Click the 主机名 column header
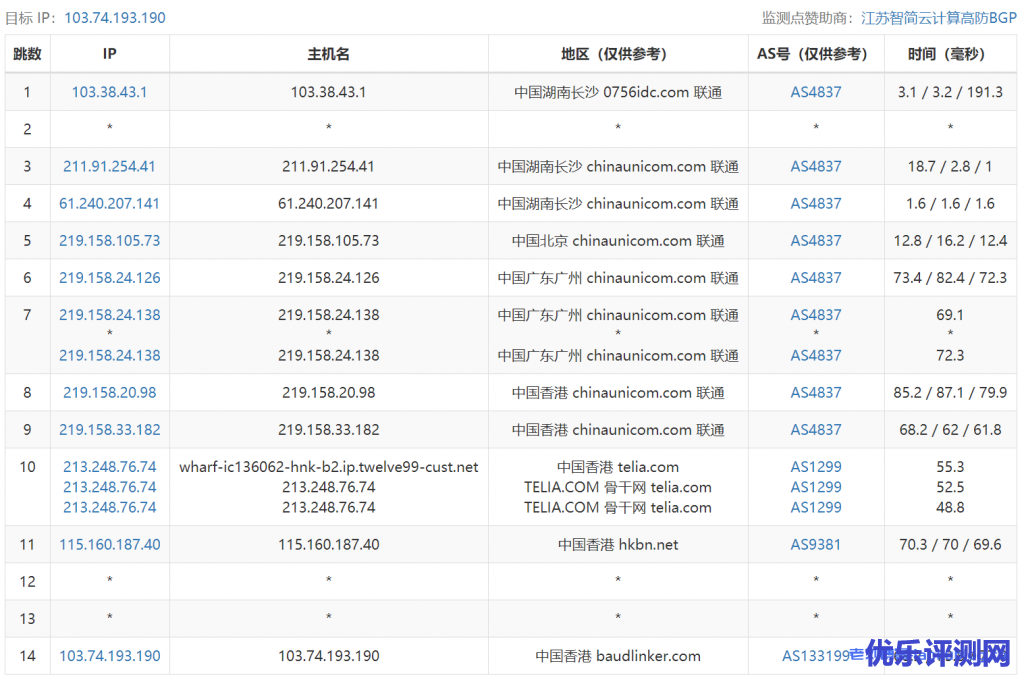Screen dimensions: 1024x680 pyautogui.click(x=328, y=54)
